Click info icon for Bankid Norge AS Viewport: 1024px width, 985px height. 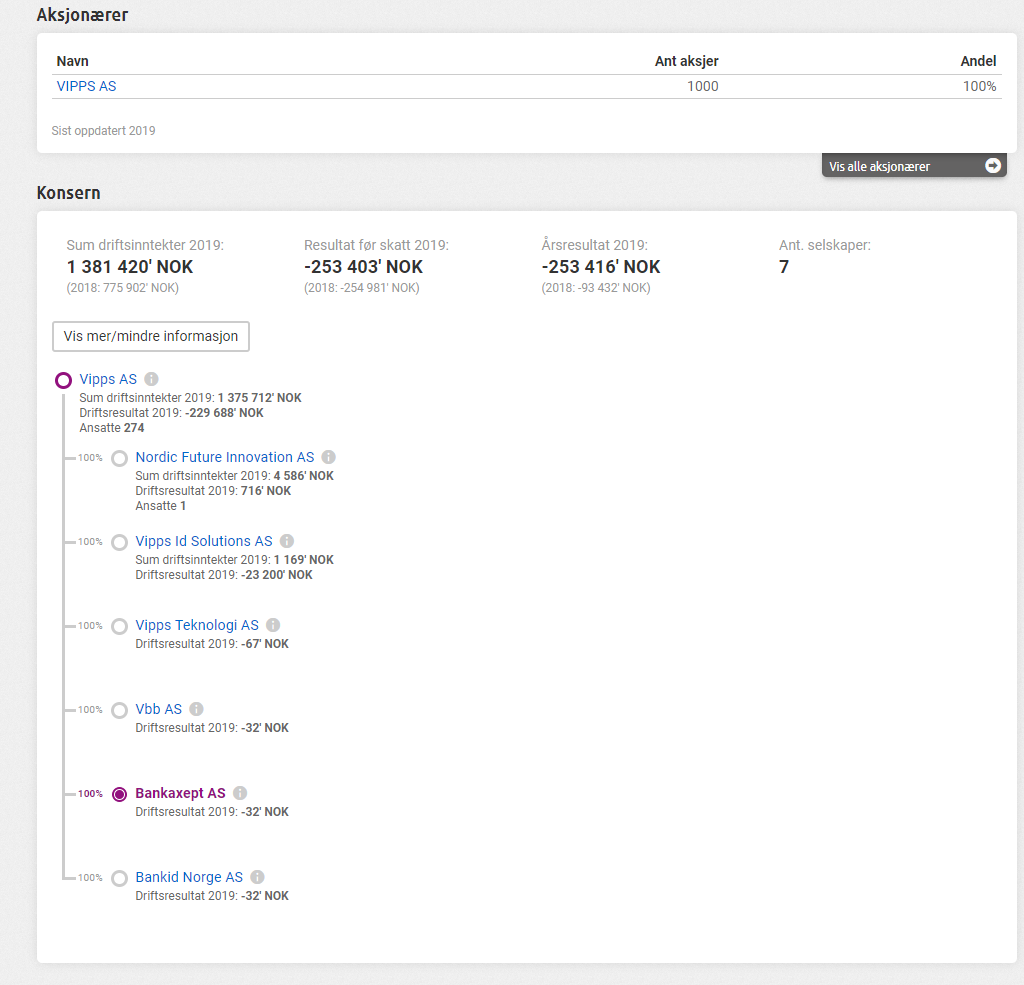point(257,877)
